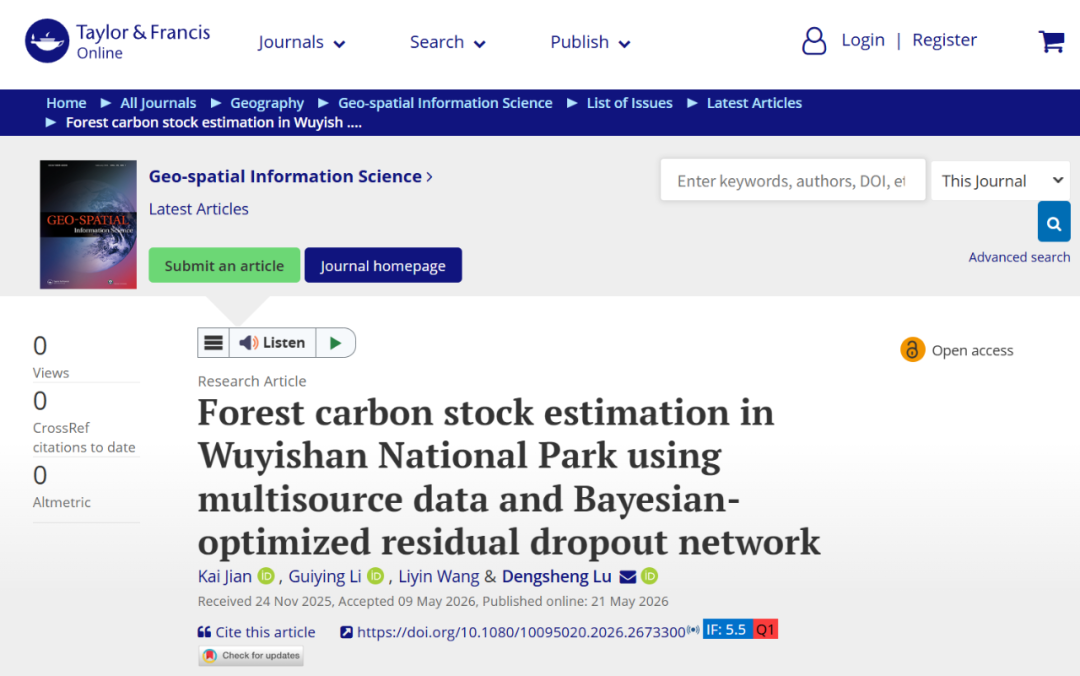
Task: Click the blue search magnifier button
Action: coord(1053,222)
